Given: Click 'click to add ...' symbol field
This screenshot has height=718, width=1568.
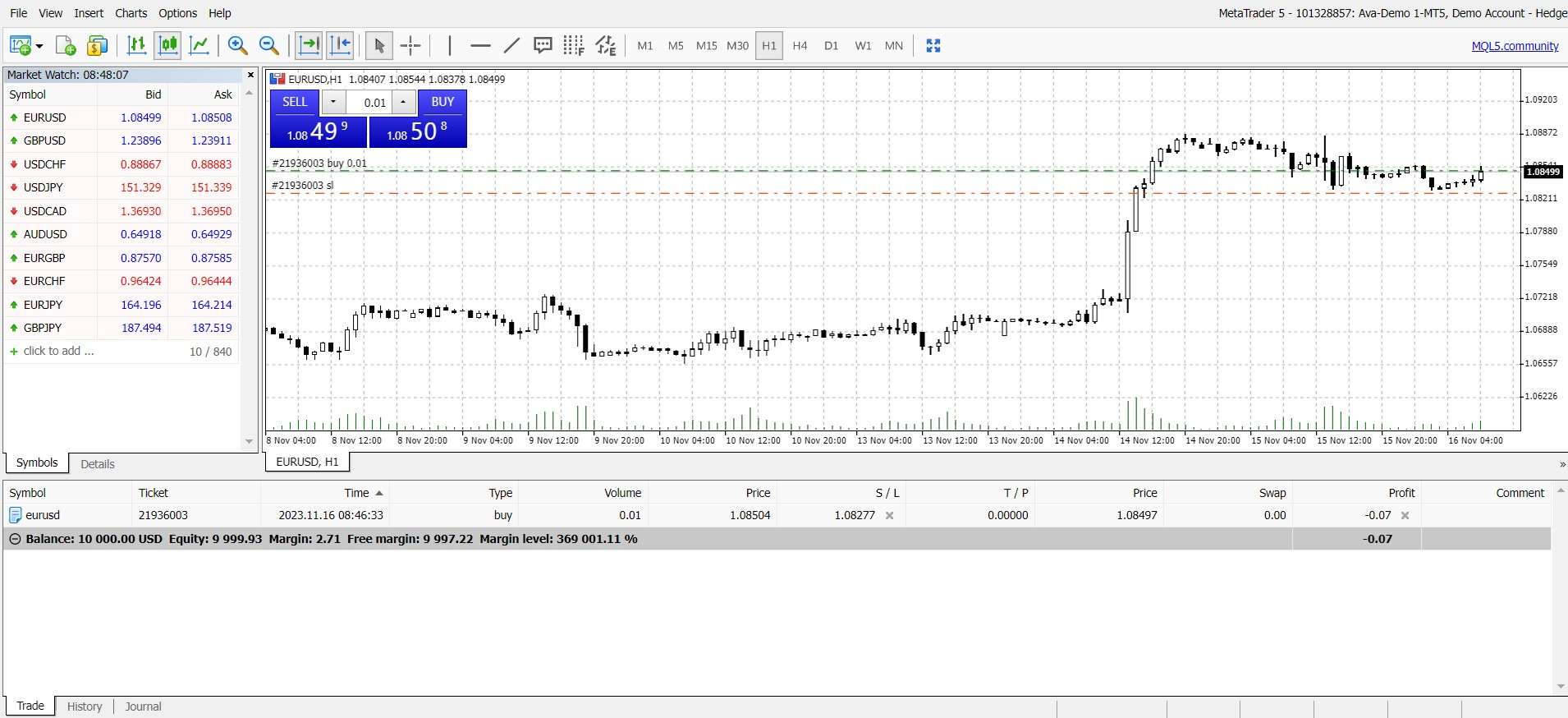Looking at the screenshot, I should (x=58, y=351).
